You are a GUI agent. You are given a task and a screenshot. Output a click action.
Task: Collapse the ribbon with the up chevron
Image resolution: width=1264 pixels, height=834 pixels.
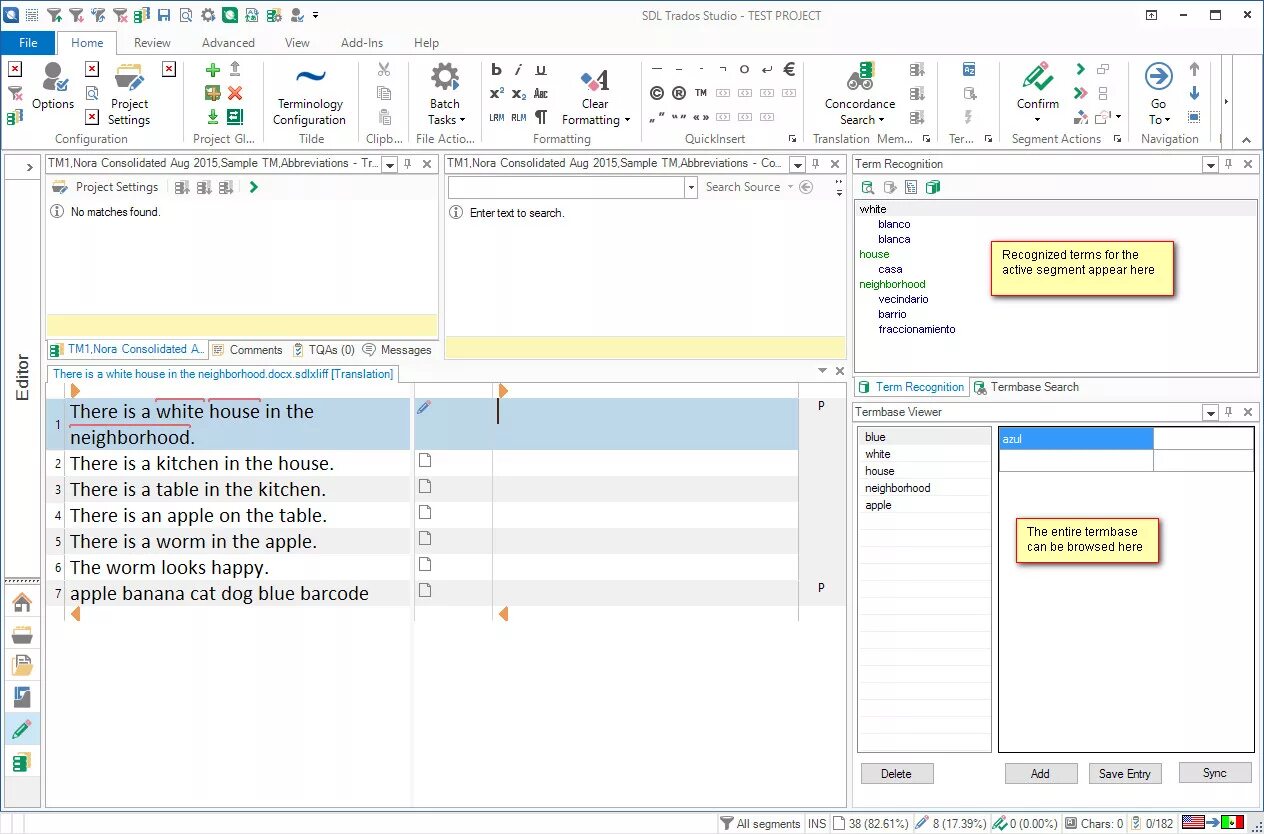pos(1245,140)
